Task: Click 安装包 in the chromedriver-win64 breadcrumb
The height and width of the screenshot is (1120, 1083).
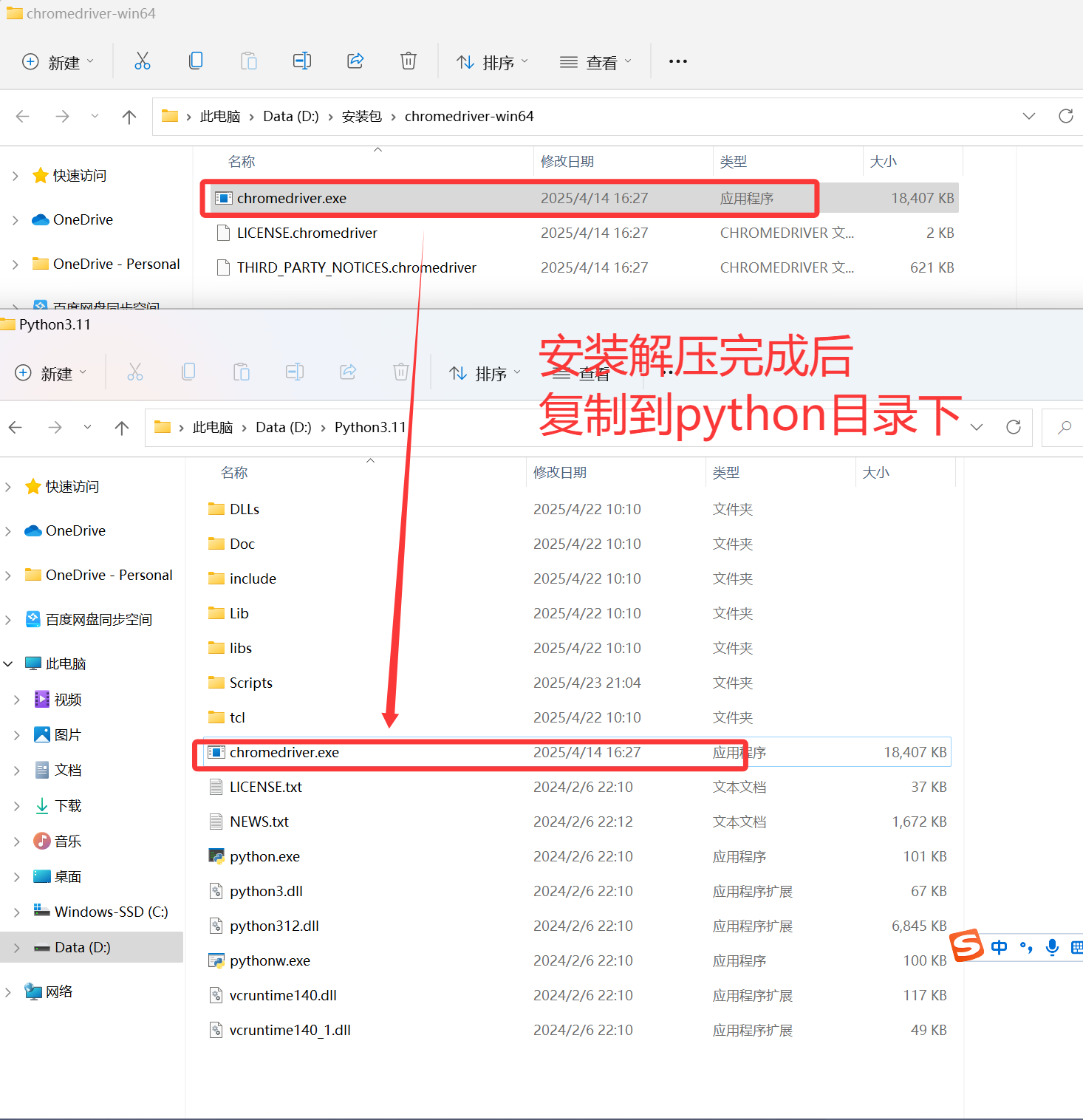Action: 362,116
